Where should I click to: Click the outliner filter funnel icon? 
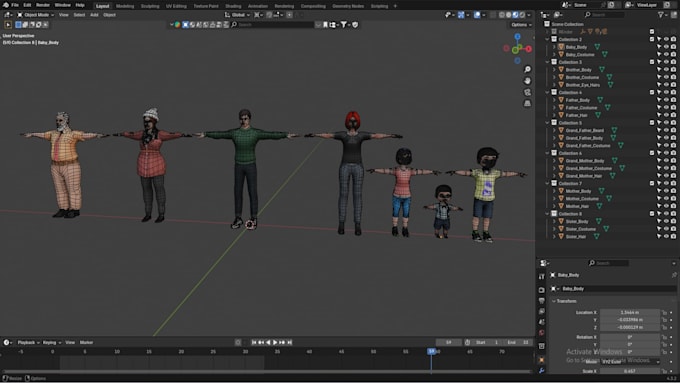pyautogui.click(x=661, y=15)
